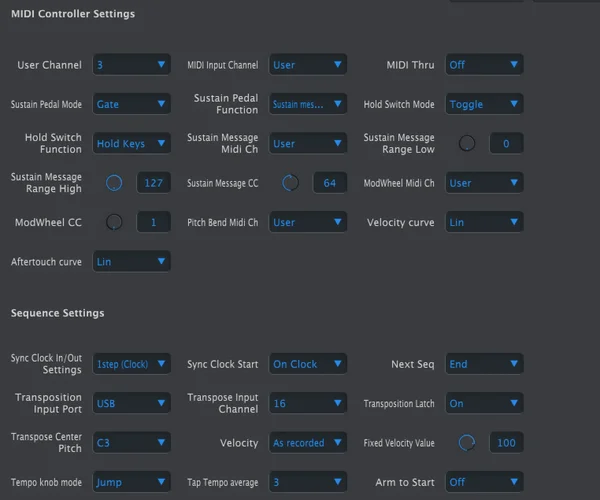The height and width of the screenshot is (500, 600).
Task: Open the User Channel dropdown
Action: tap(131, 65)
